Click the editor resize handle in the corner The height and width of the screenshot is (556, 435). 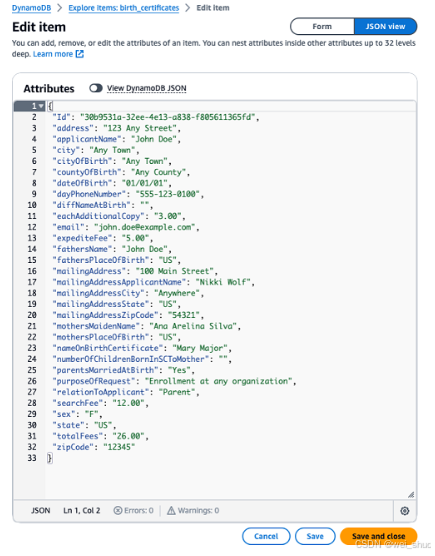pyautogui.click(x=411, y=495)
